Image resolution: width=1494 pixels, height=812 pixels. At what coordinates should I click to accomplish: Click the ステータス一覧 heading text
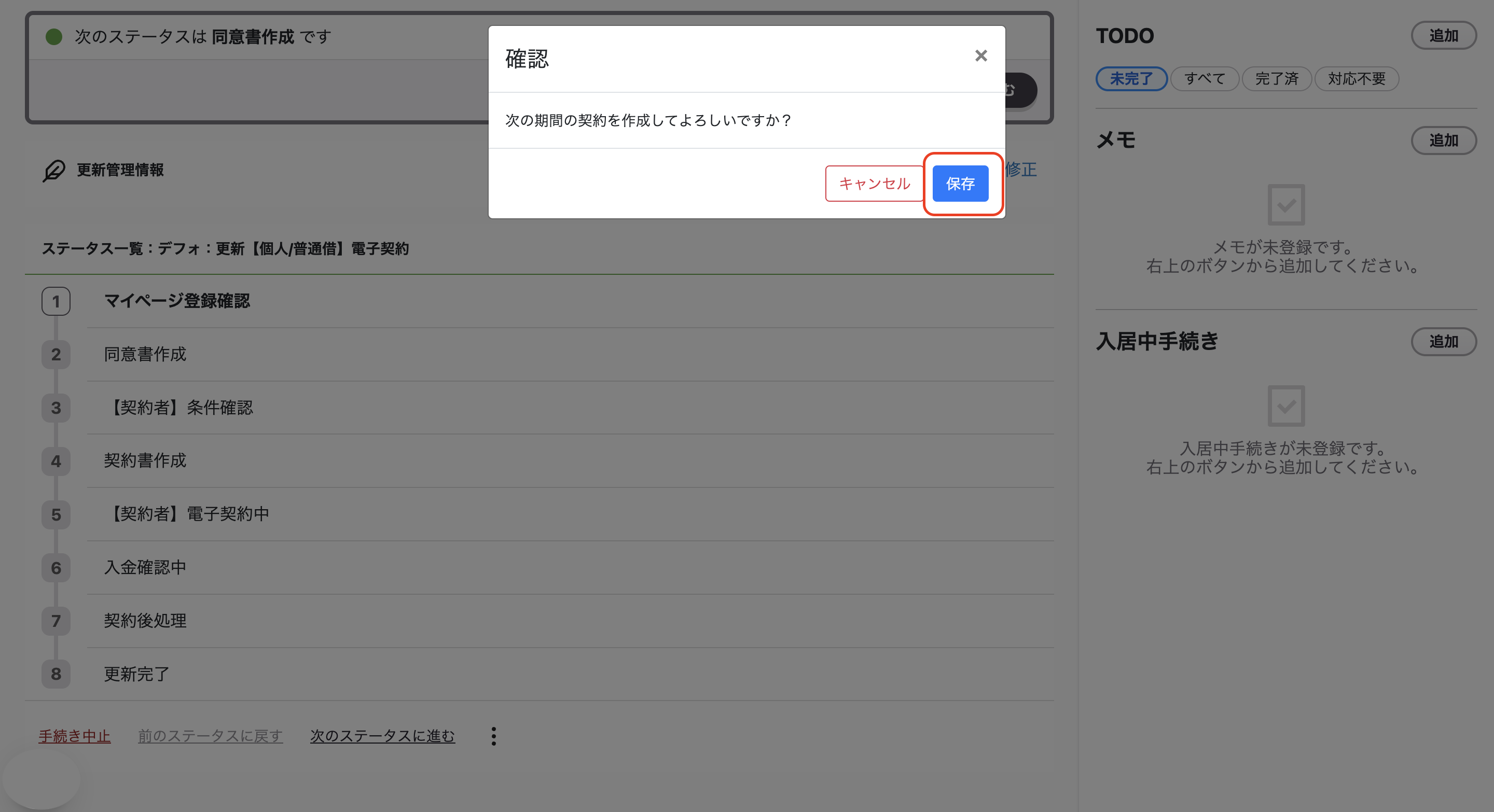pos(225,249)
